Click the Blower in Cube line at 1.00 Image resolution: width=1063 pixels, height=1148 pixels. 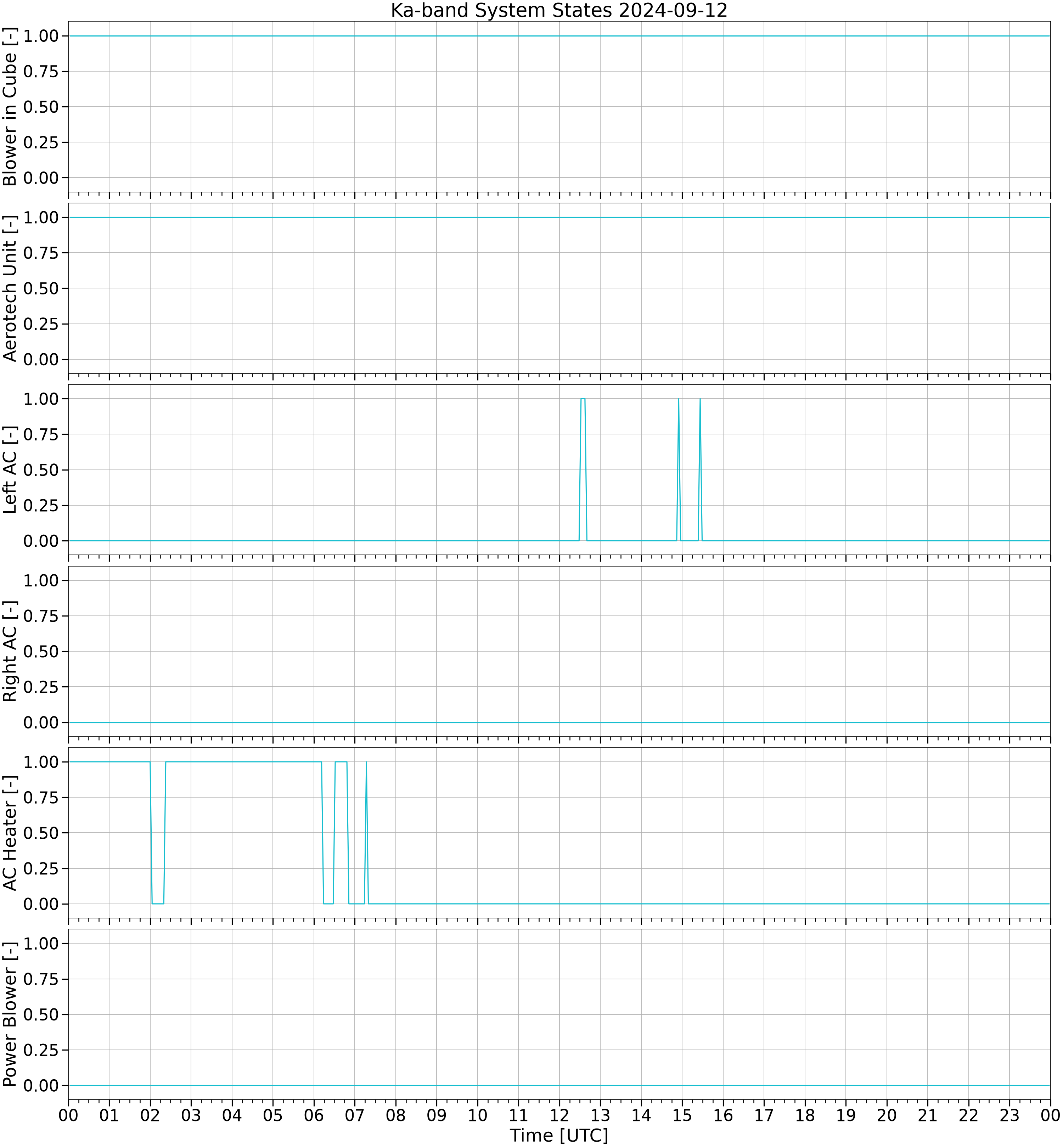(x=558, y=36)
